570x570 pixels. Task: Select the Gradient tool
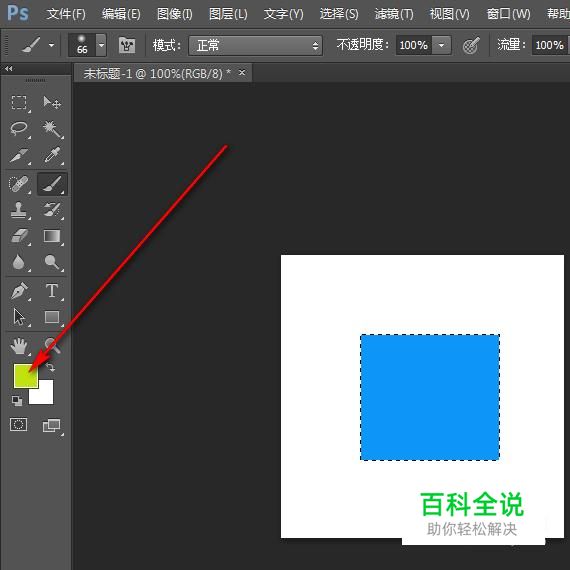[52, 236]
